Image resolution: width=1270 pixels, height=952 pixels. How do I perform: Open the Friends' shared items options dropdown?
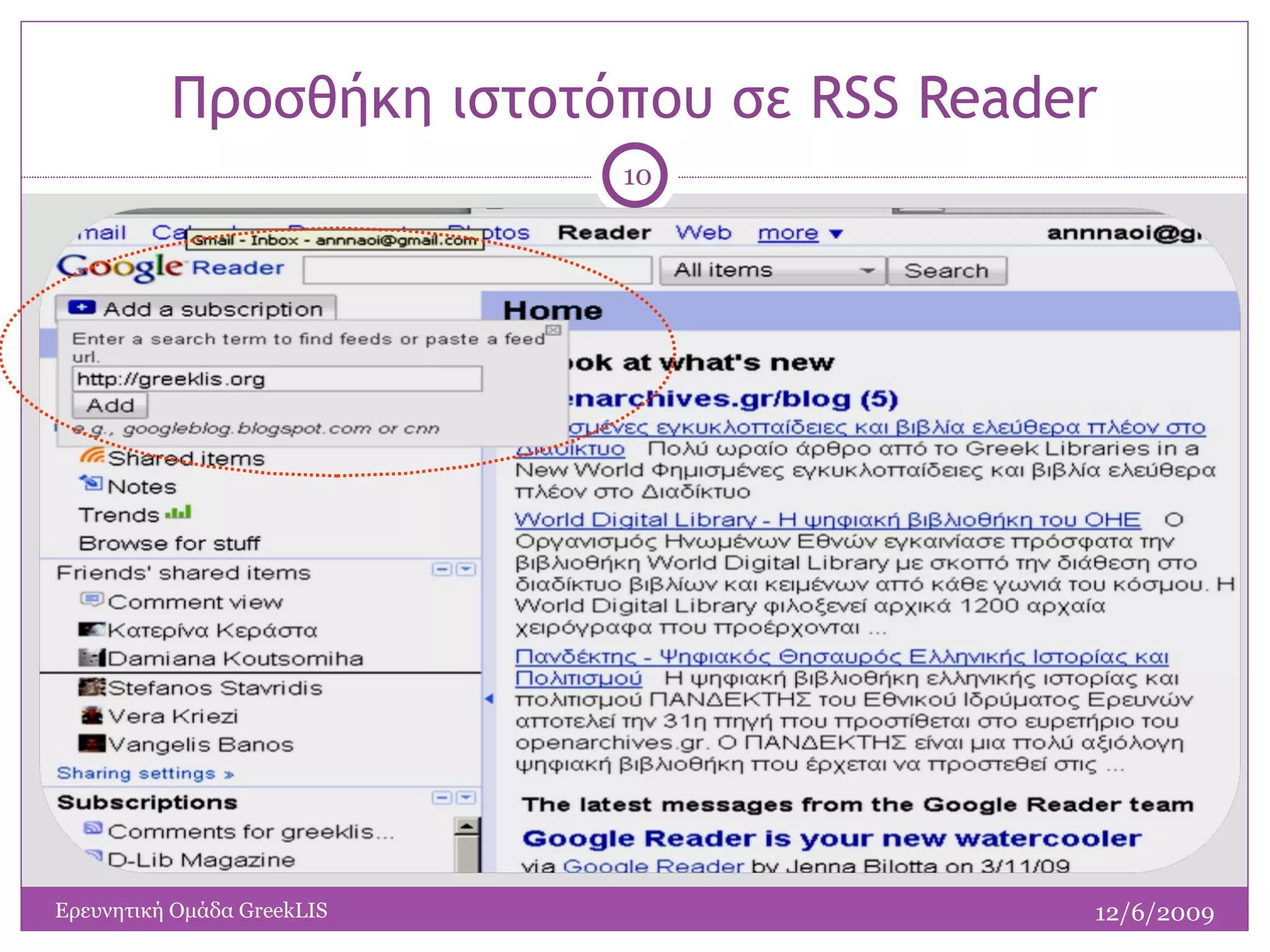[466, 569]
